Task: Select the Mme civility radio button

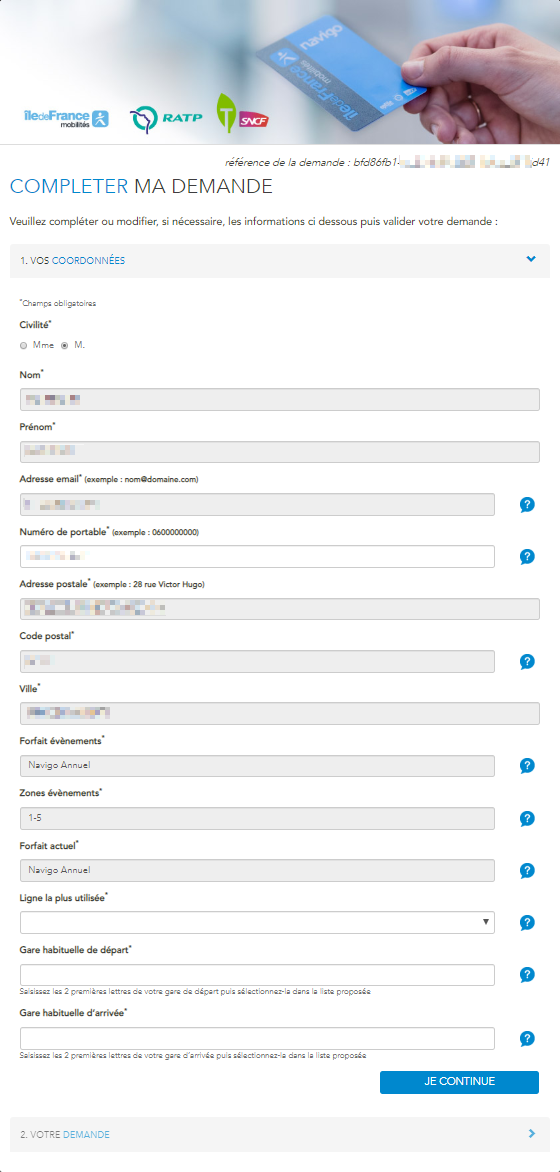Action: (24, 345)
